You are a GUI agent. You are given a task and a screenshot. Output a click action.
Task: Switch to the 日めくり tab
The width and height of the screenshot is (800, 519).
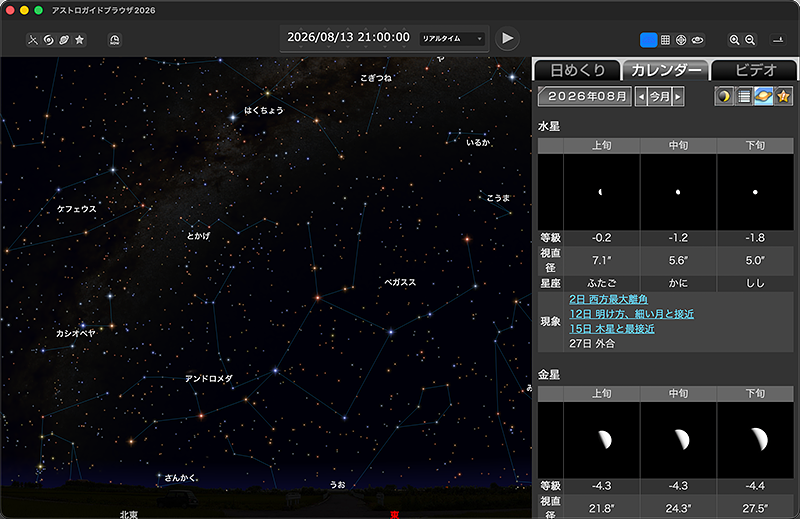tap(576, 70)
